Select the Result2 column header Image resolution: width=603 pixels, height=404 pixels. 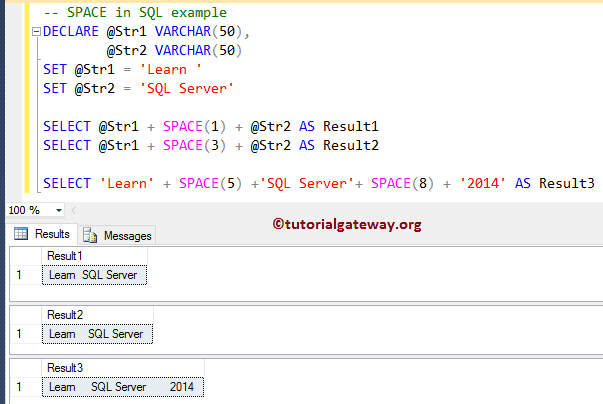(97, 315)
